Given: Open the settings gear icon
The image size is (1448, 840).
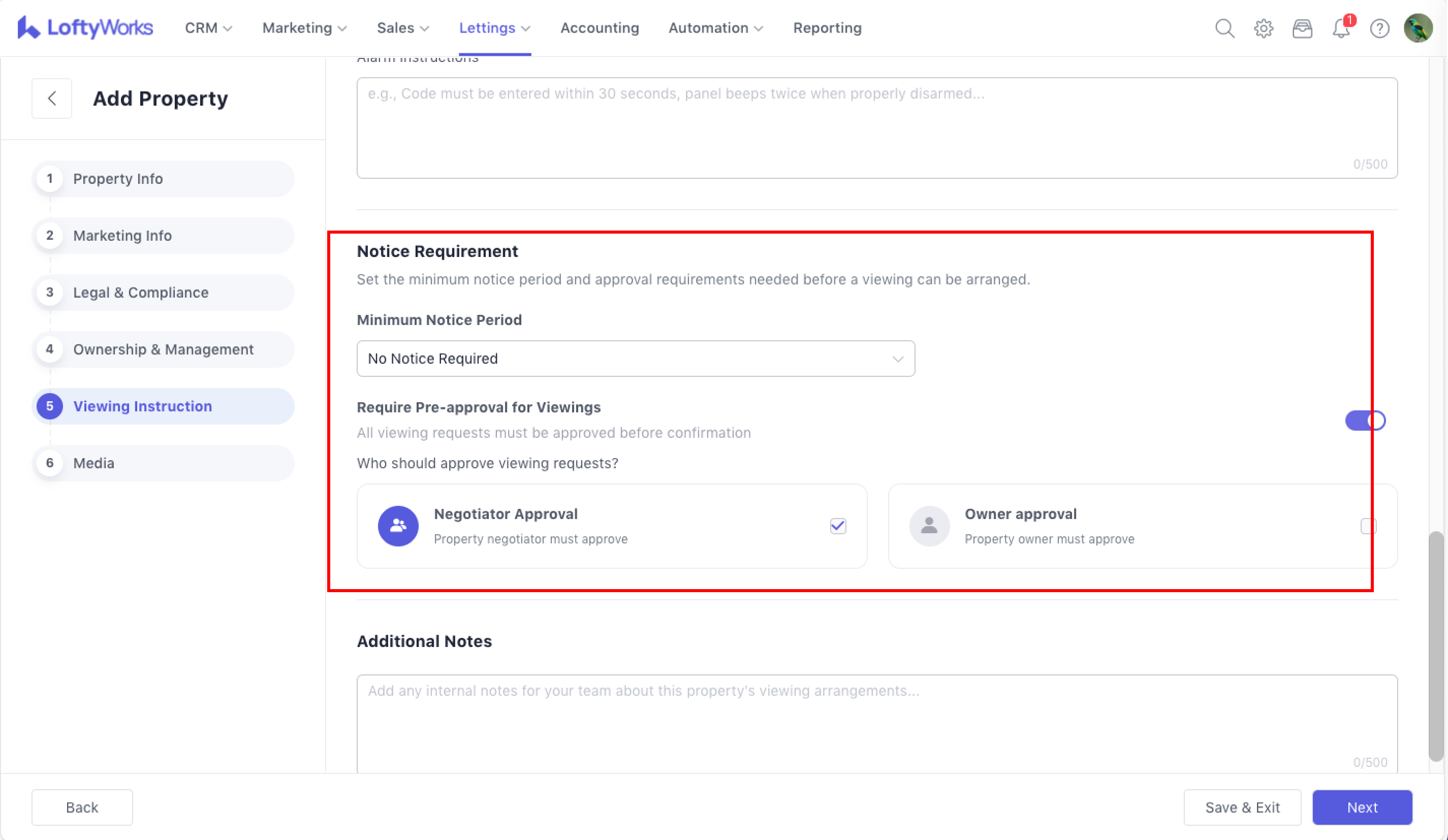Looking at the screenshot, I should pyautogui.click(x=1263, y=28).
